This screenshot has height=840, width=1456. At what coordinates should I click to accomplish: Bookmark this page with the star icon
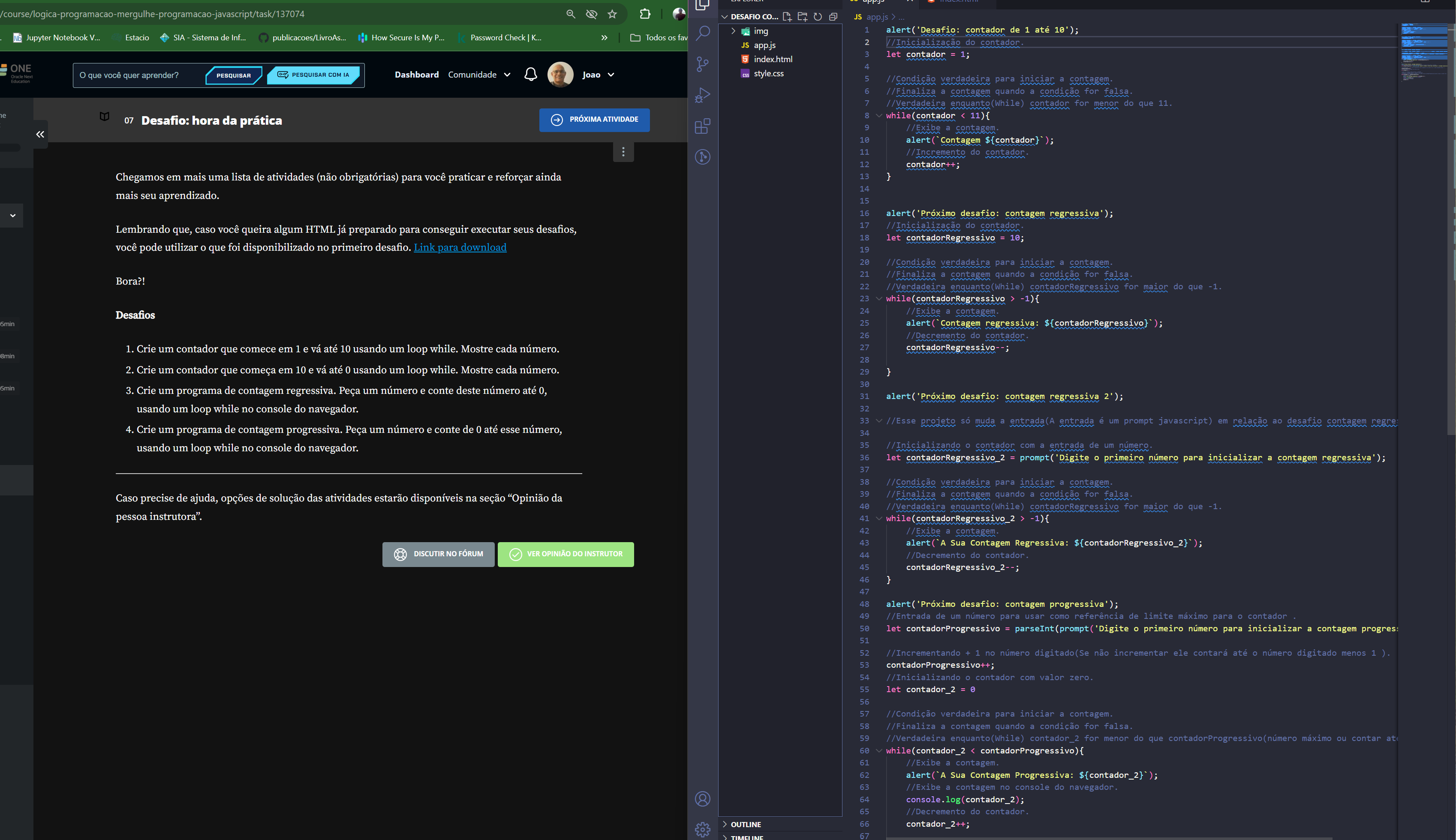(x=612, y=14)
